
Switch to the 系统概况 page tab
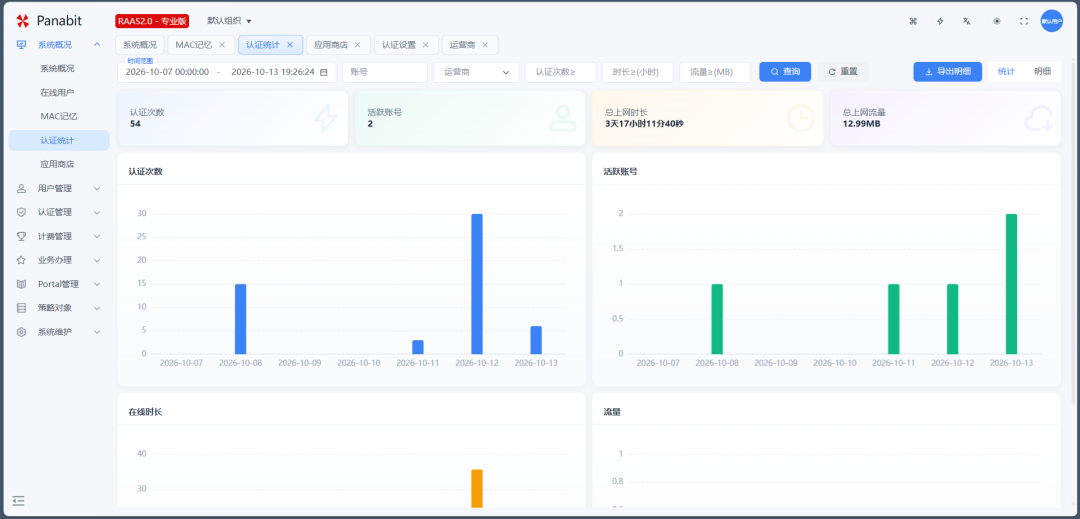[x=140, y=45]
